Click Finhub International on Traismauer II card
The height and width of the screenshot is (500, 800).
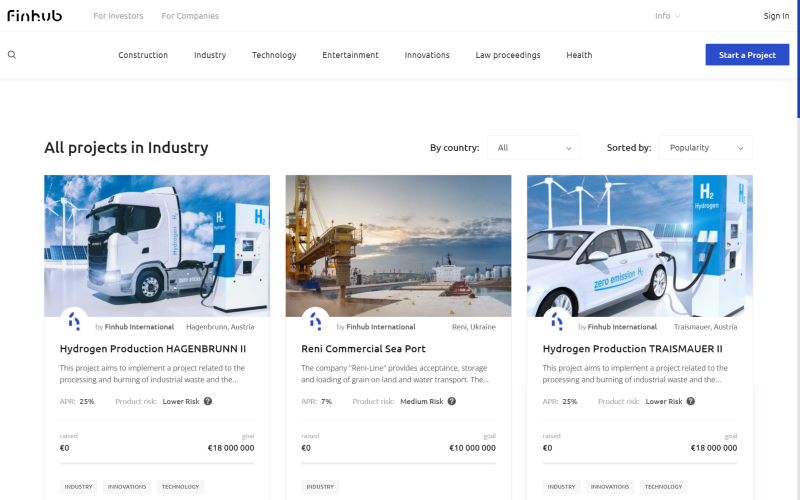coord(622,327)
